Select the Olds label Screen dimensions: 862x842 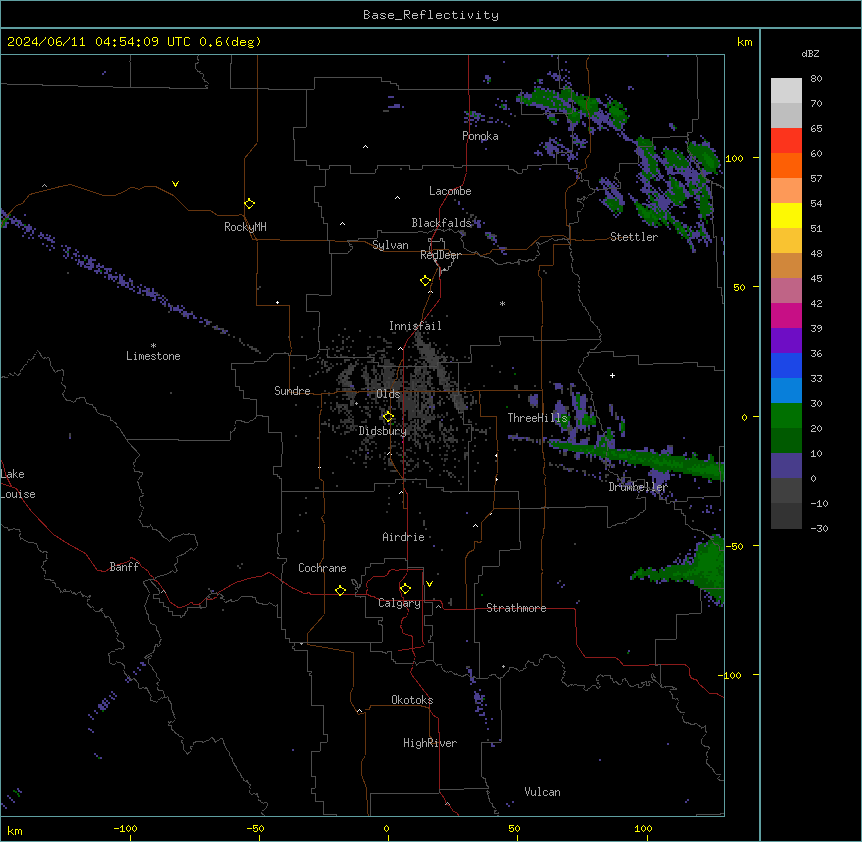[x=388, y=394]
